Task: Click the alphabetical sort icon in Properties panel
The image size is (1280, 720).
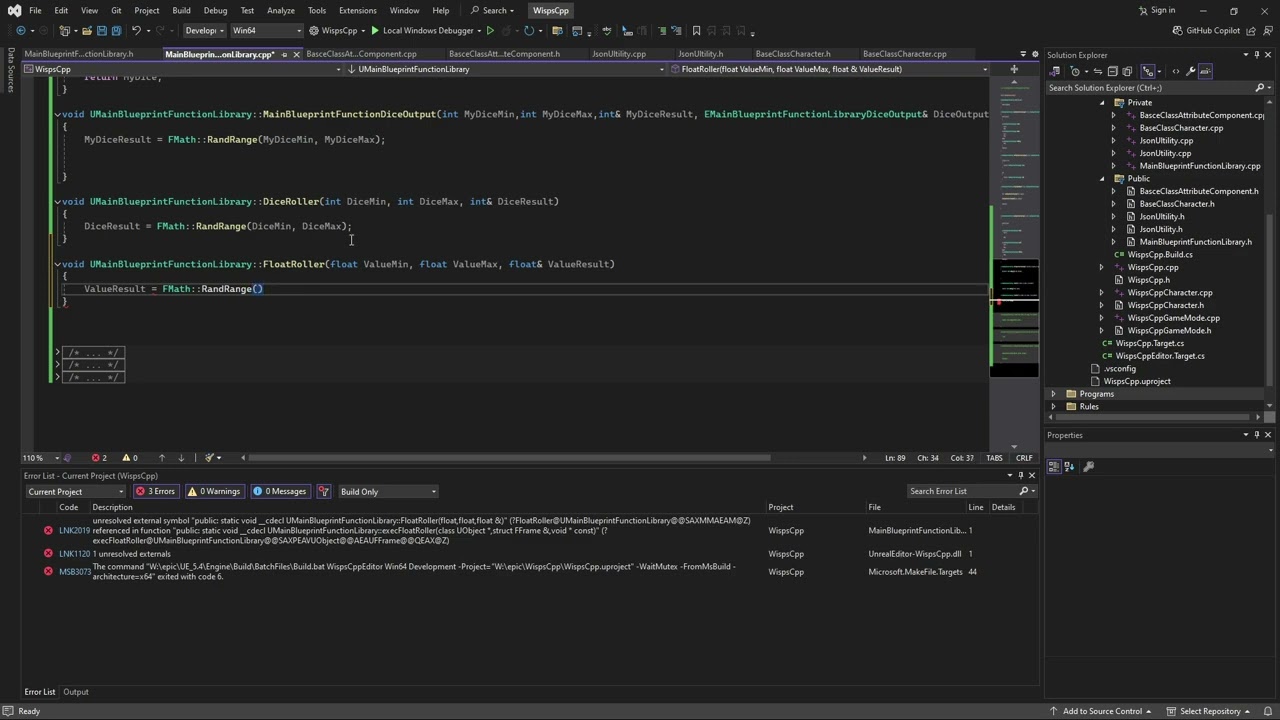Action: 1069,466
